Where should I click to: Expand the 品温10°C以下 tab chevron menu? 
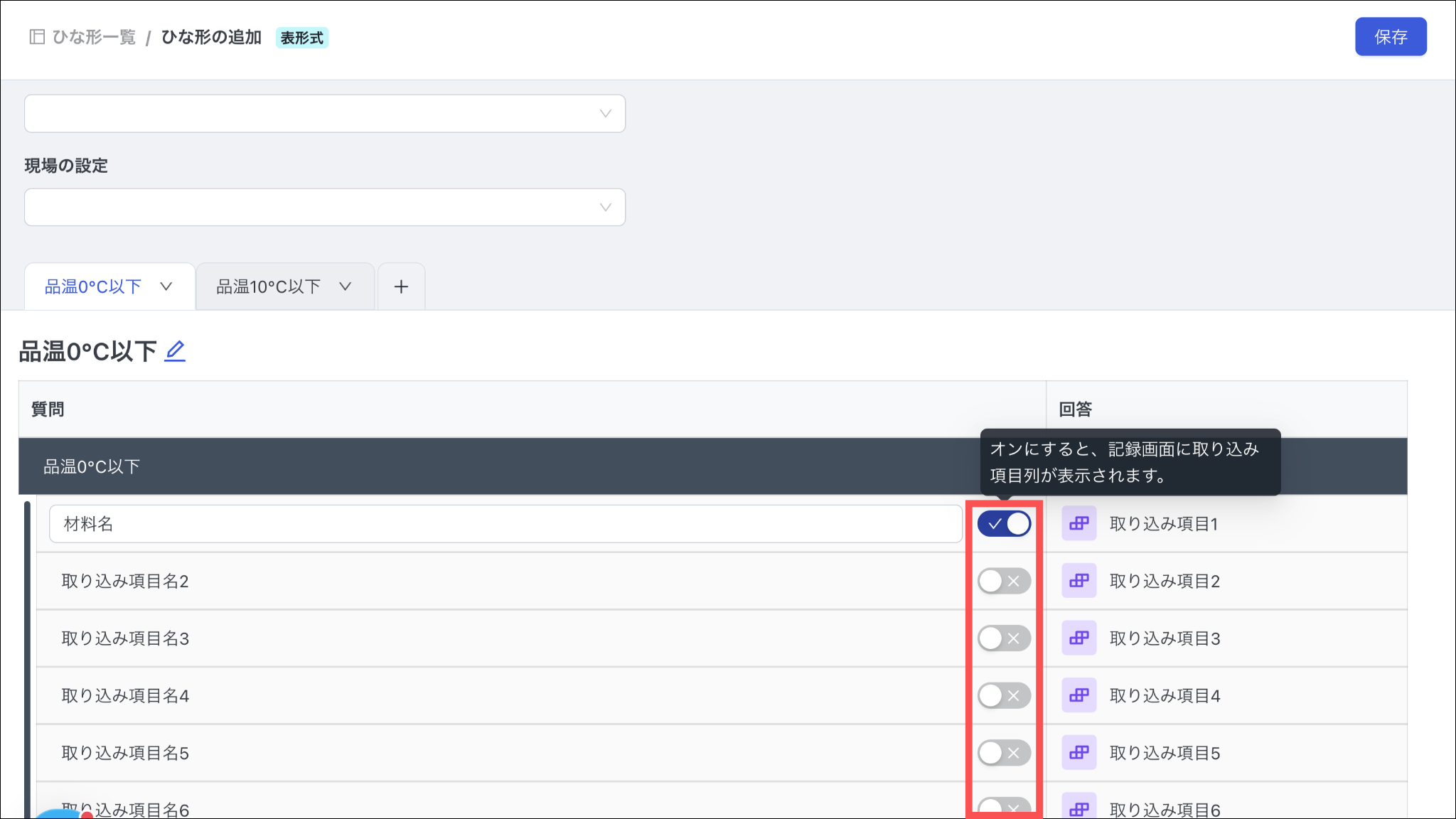(346, 287)
